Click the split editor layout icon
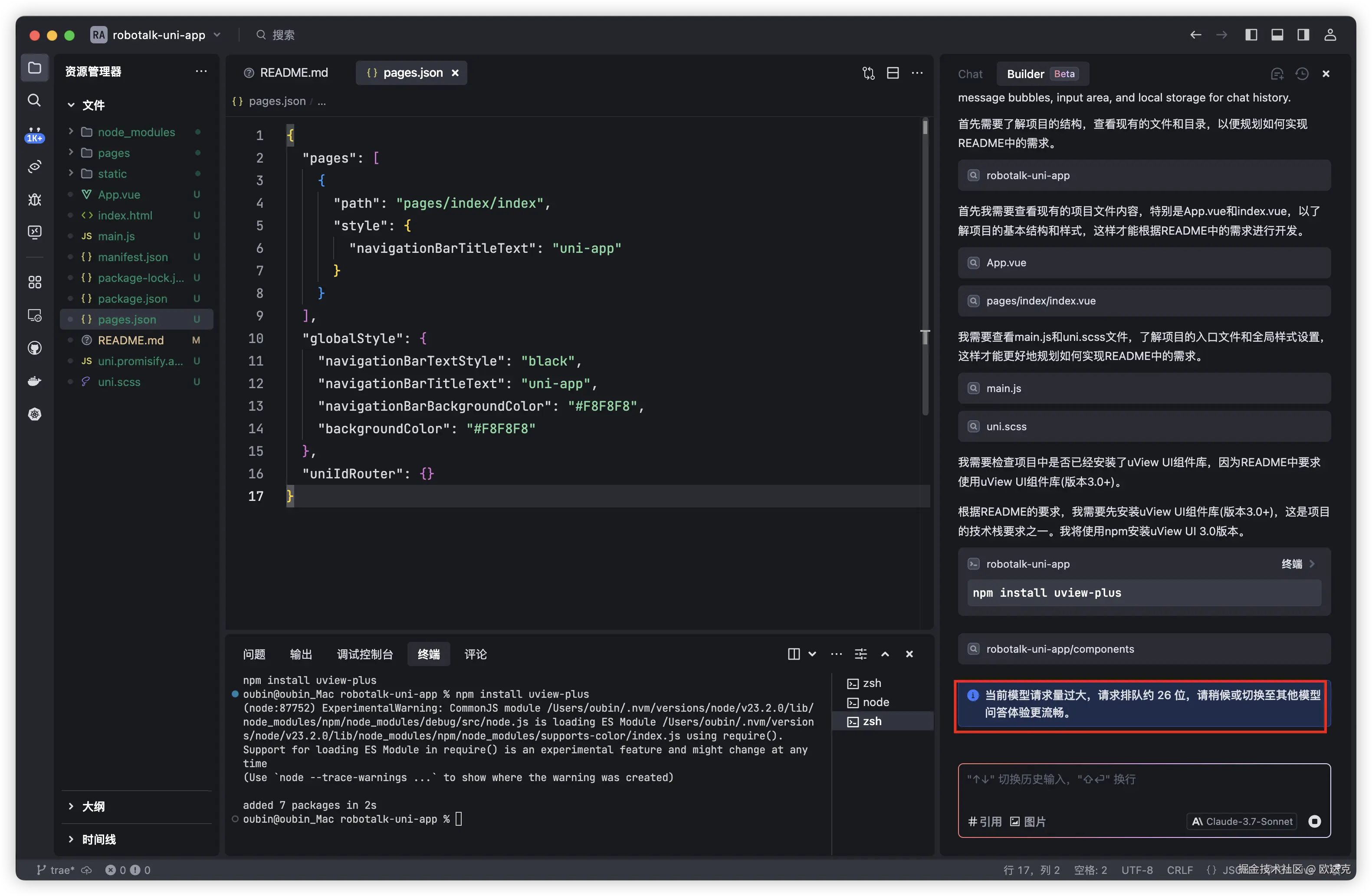 pos(893,72)
